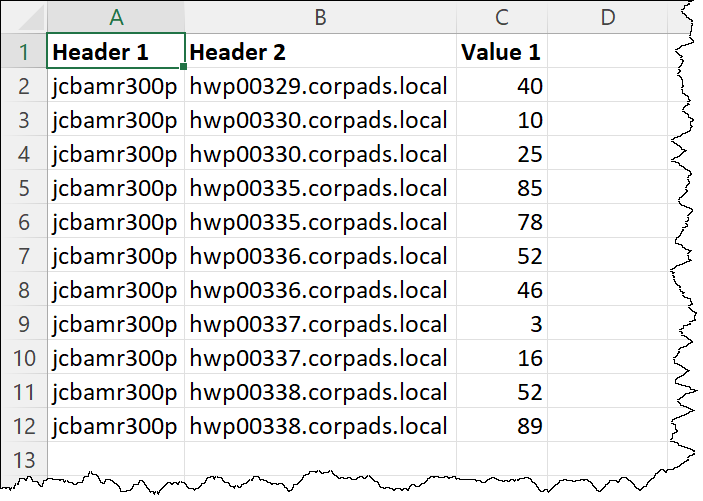The width and height of the screenshot is (703, 501).
Task: Select row 4 header
Action: (x=24, y=153)
